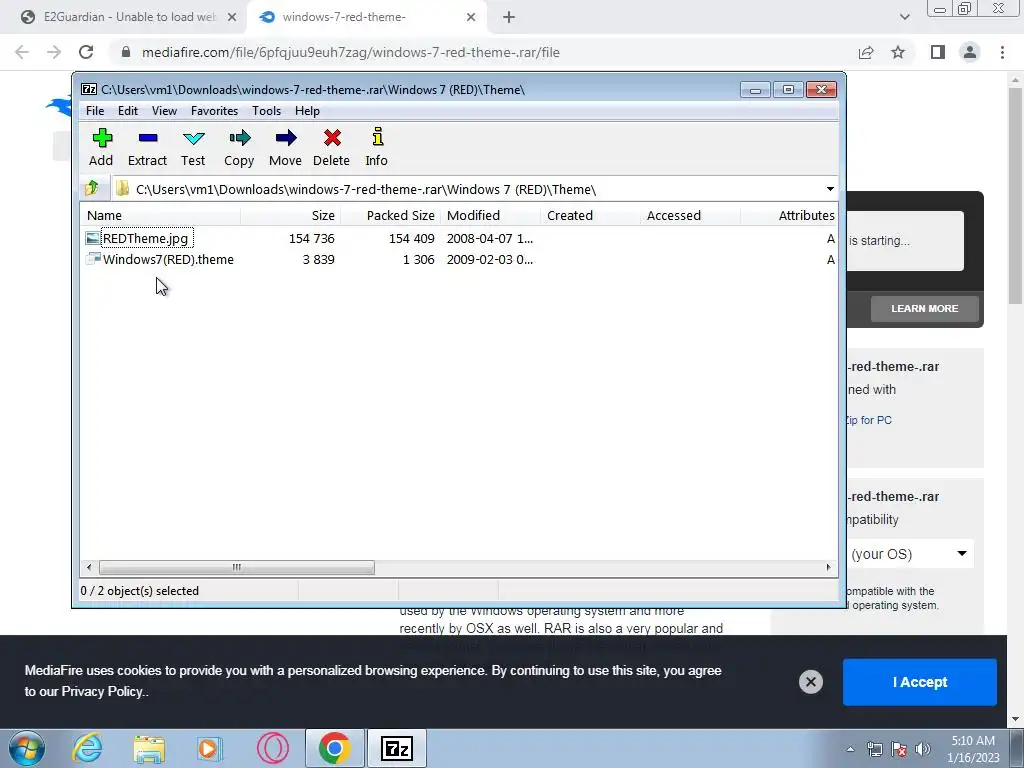Screen dimensions: 1024x768
Task: Click the right arrow of horizontal scrollbar
Action: coord(828,568)
